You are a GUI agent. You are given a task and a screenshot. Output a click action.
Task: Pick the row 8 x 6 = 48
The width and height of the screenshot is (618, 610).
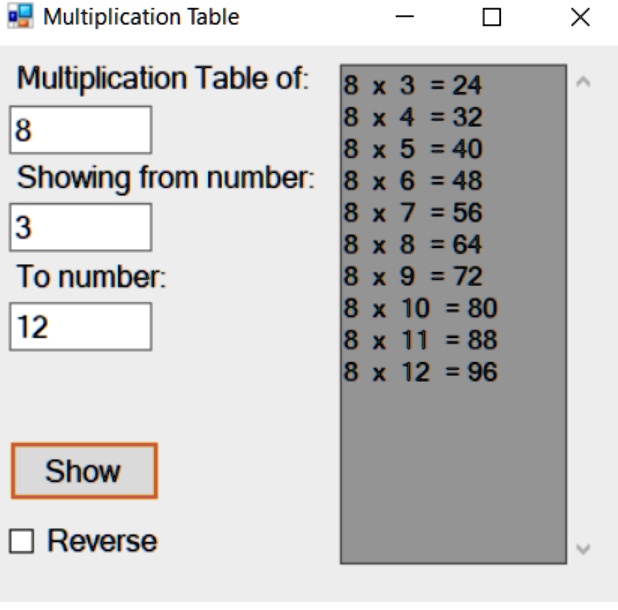(x=453, y=180)
